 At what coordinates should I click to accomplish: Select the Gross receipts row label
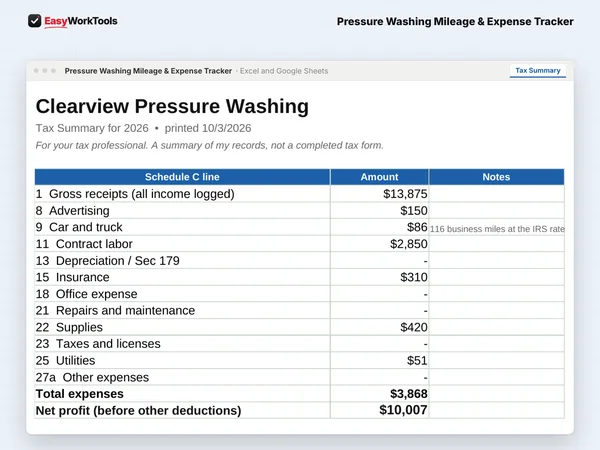pyautogui.click(x=135, y=194)
